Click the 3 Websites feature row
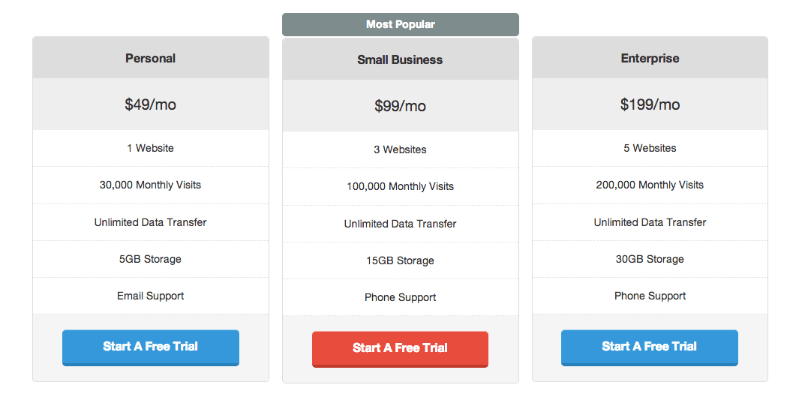800x400 pixels. pyautogui.click(x=400, y=150)
